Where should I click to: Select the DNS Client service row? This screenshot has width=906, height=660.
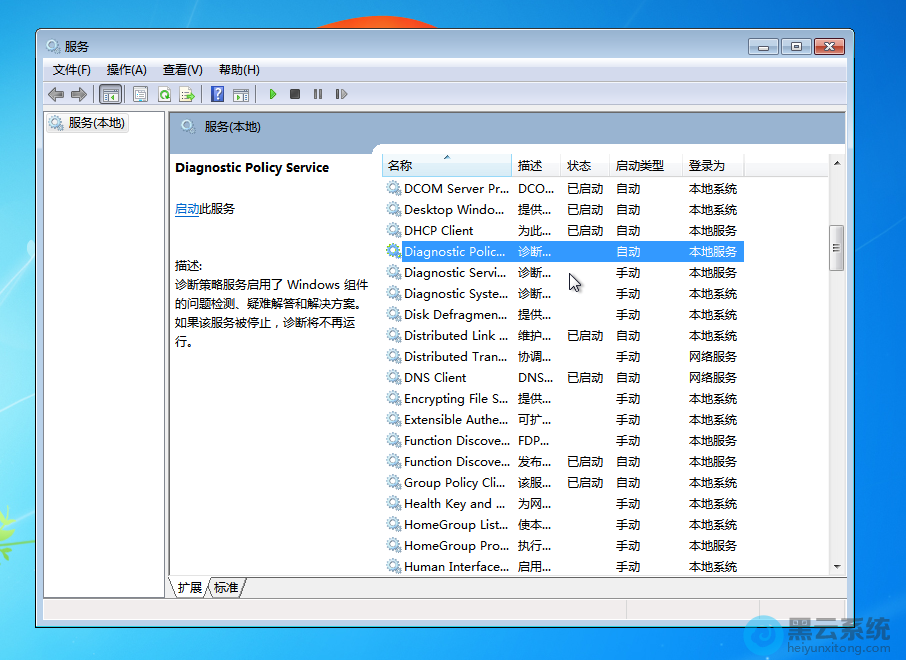click(x=435, y=378)
